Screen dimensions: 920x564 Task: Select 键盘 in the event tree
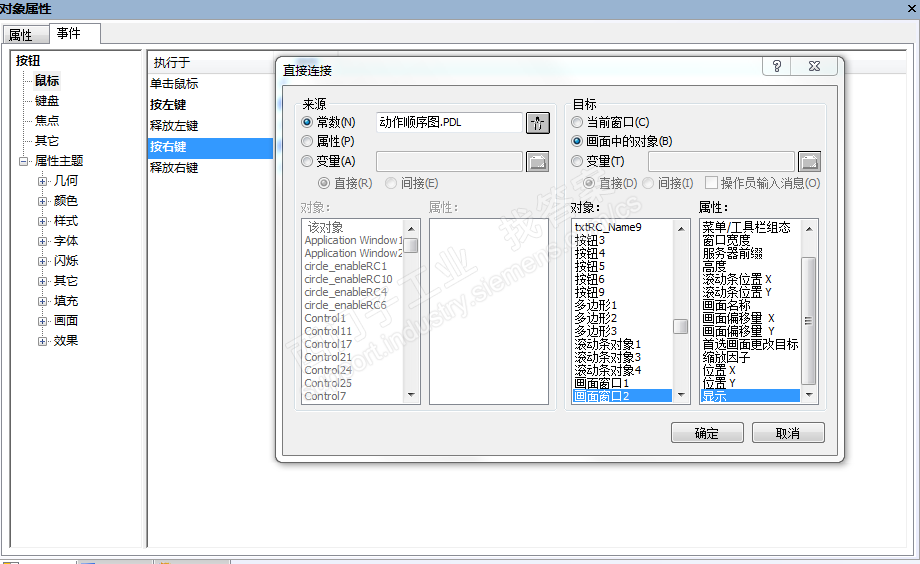pyautogui.click(x=47, y=101)
